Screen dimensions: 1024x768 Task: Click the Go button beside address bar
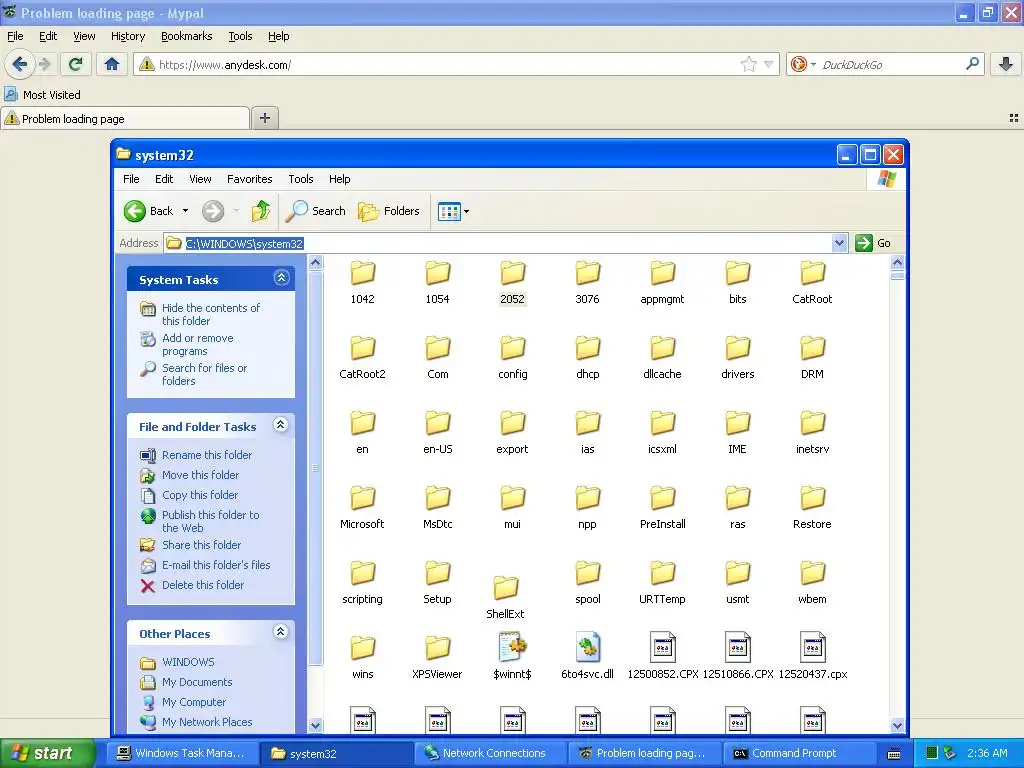873,243
